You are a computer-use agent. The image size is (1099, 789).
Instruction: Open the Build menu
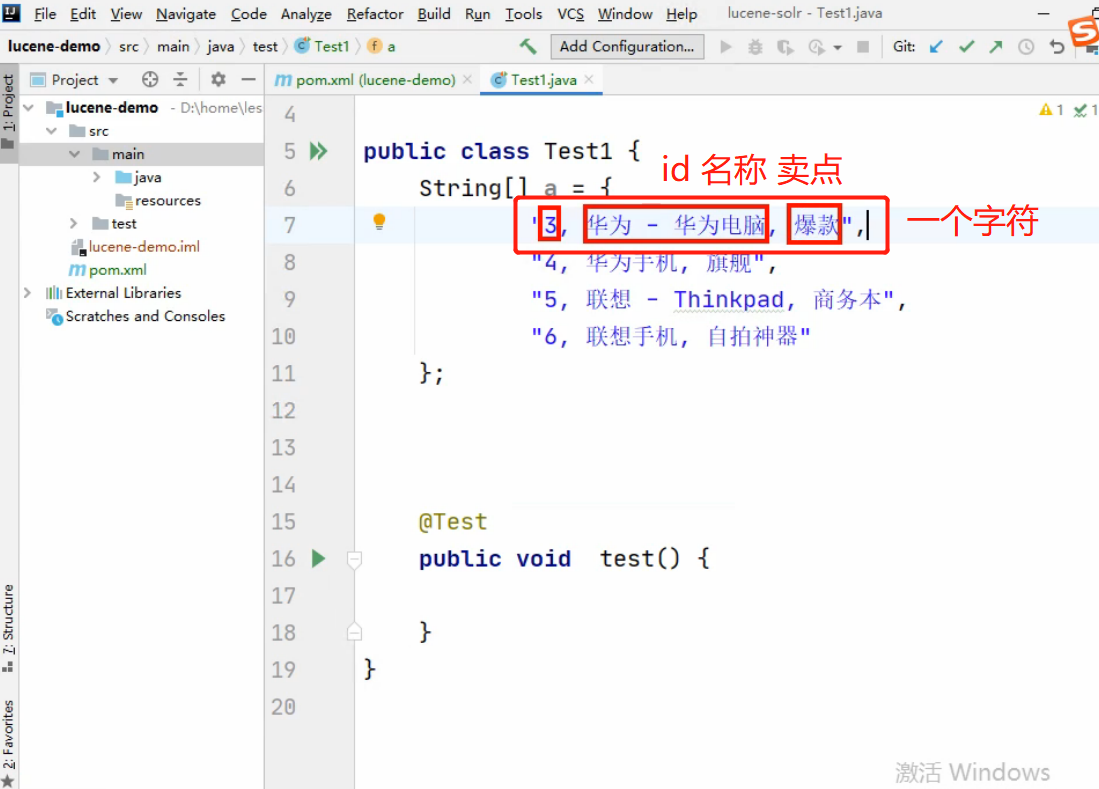pyautogui.click(x=434, y=14)
